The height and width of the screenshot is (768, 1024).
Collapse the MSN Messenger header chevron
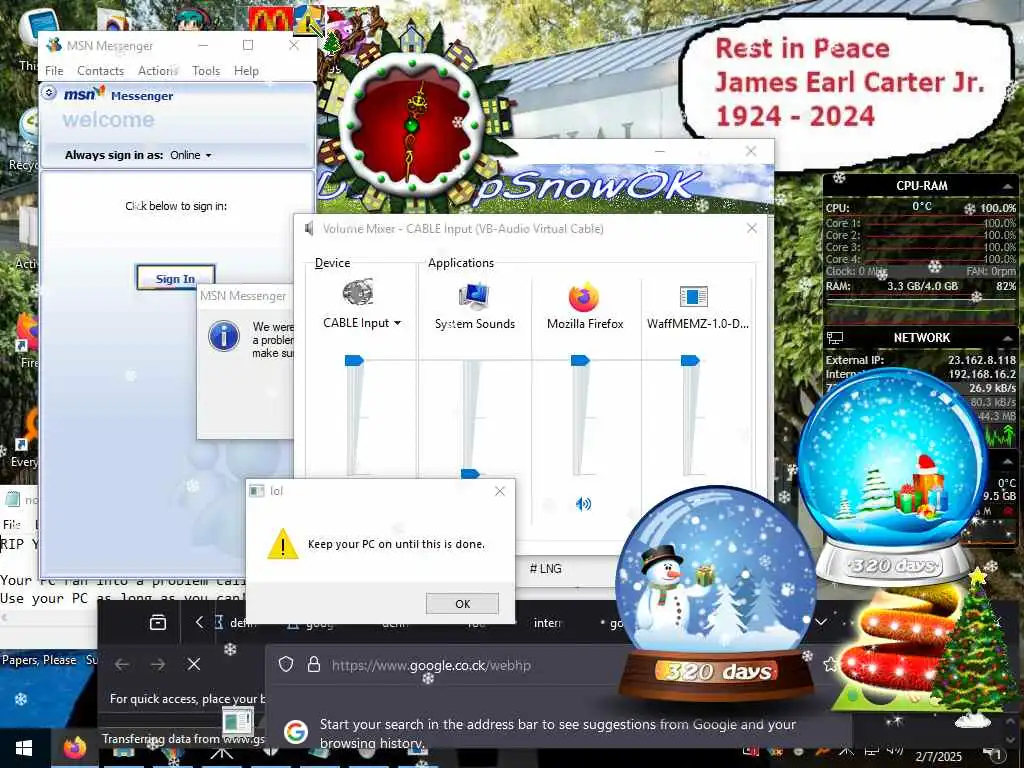click(x=49, y=93)
